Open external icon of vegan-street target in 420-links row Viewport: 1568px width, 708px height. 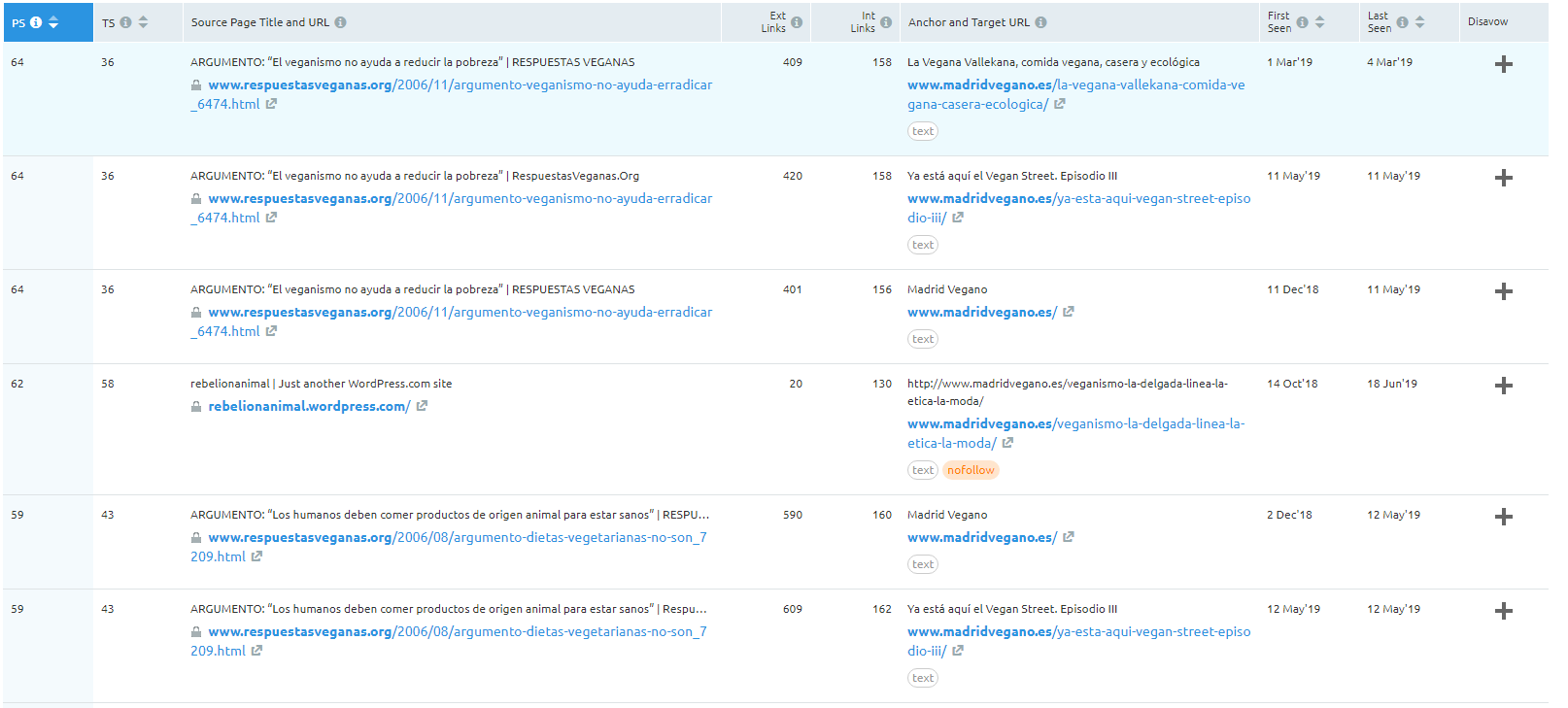pos(958,218)
